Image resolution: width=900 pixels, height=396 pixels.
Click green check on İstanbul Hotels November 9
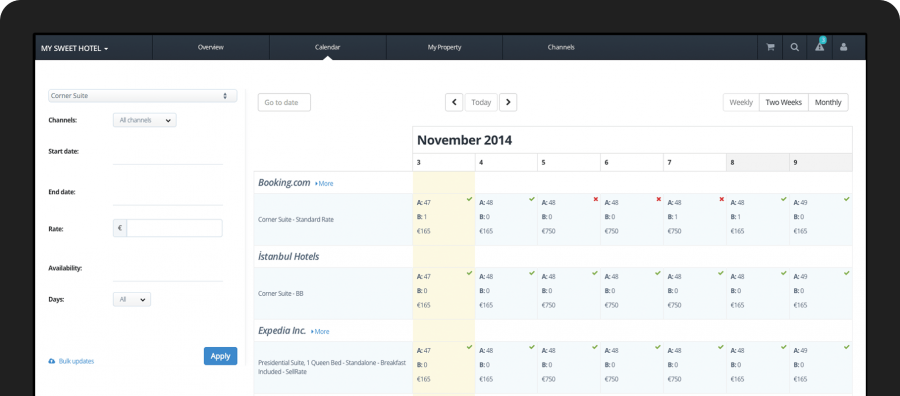click(847, 273)
